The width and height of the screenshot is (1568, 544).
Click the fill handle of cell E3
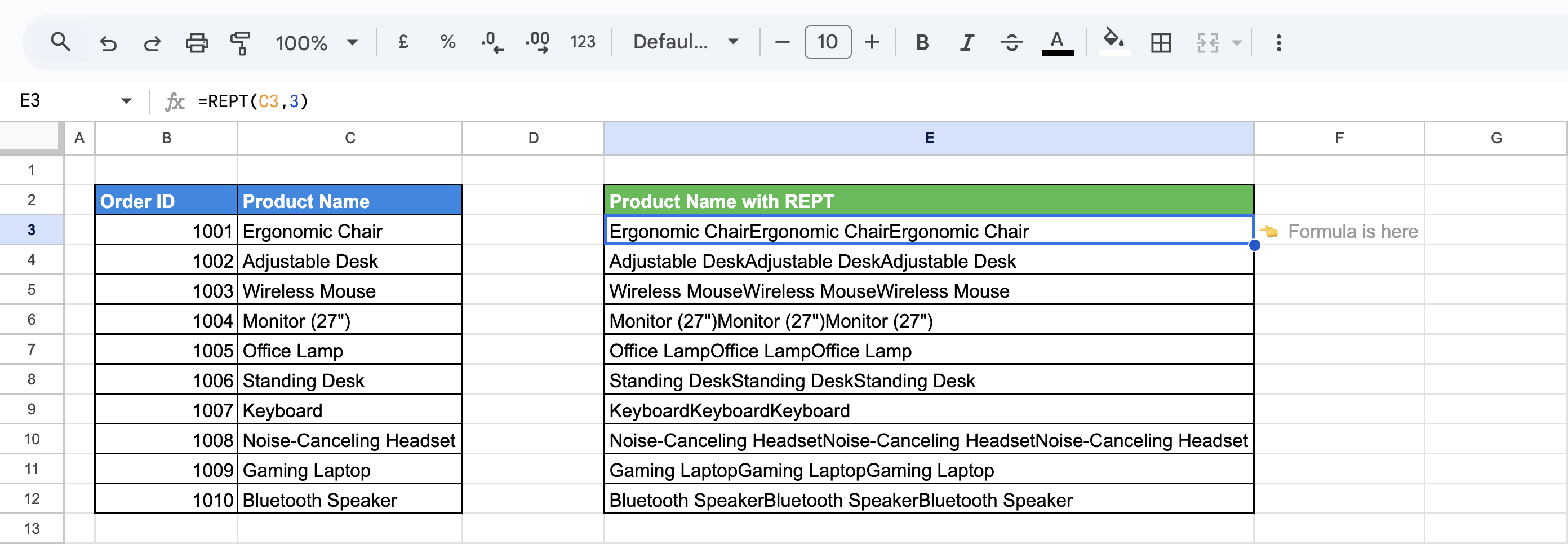[x=1254, y=245]
